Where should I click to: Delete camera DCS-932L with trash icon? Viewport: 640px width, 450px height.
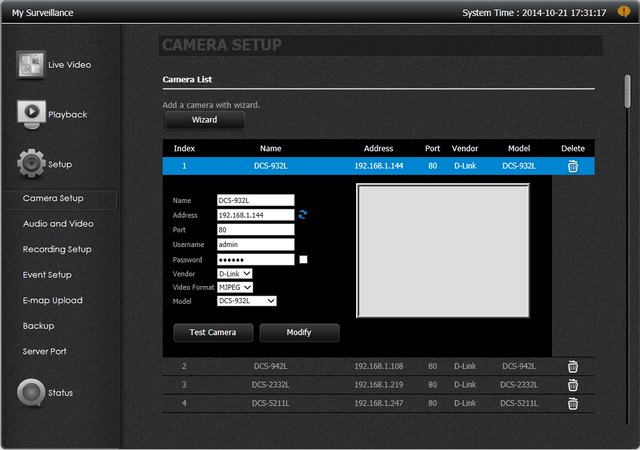pyautogui.click(x=573, y=166)
